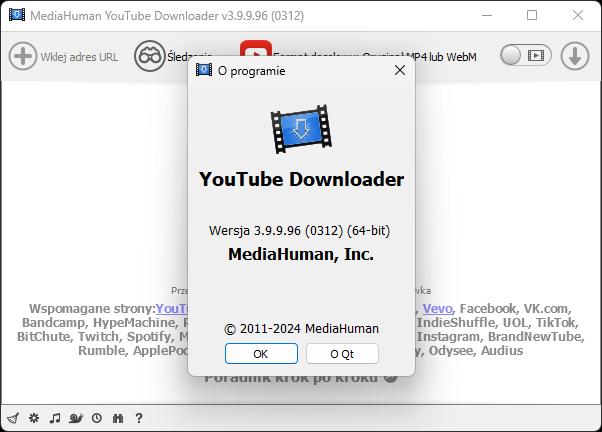The image size is (602, 432).
Task: Close the 'O programie' dialog
Action: [x=400, y=70]
